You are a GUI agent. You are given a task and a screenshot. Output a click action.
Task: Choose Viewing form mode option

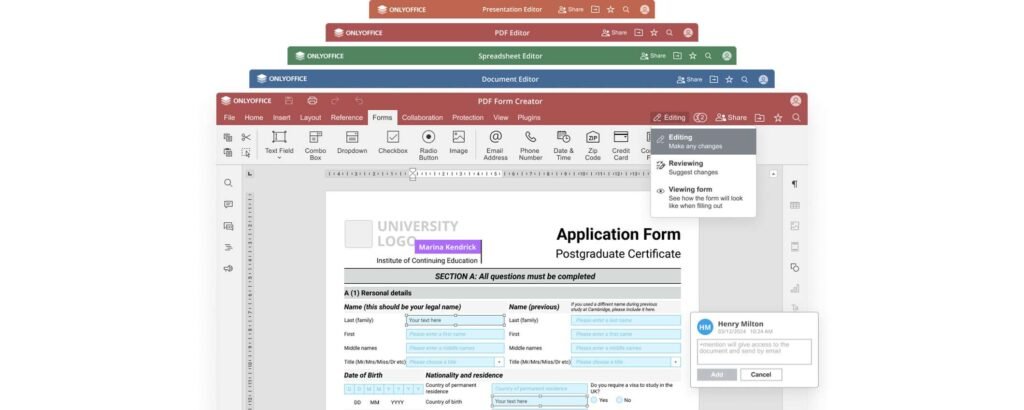703,197
